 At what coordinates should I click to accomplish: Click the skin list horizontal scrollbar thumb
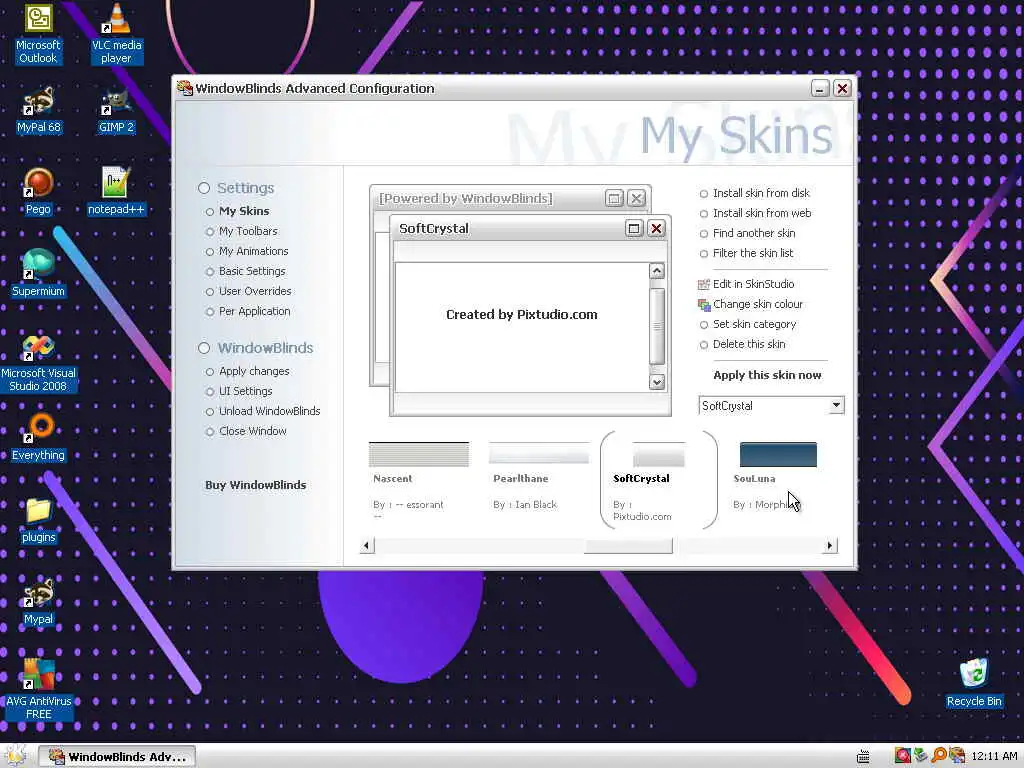point(628,546)
